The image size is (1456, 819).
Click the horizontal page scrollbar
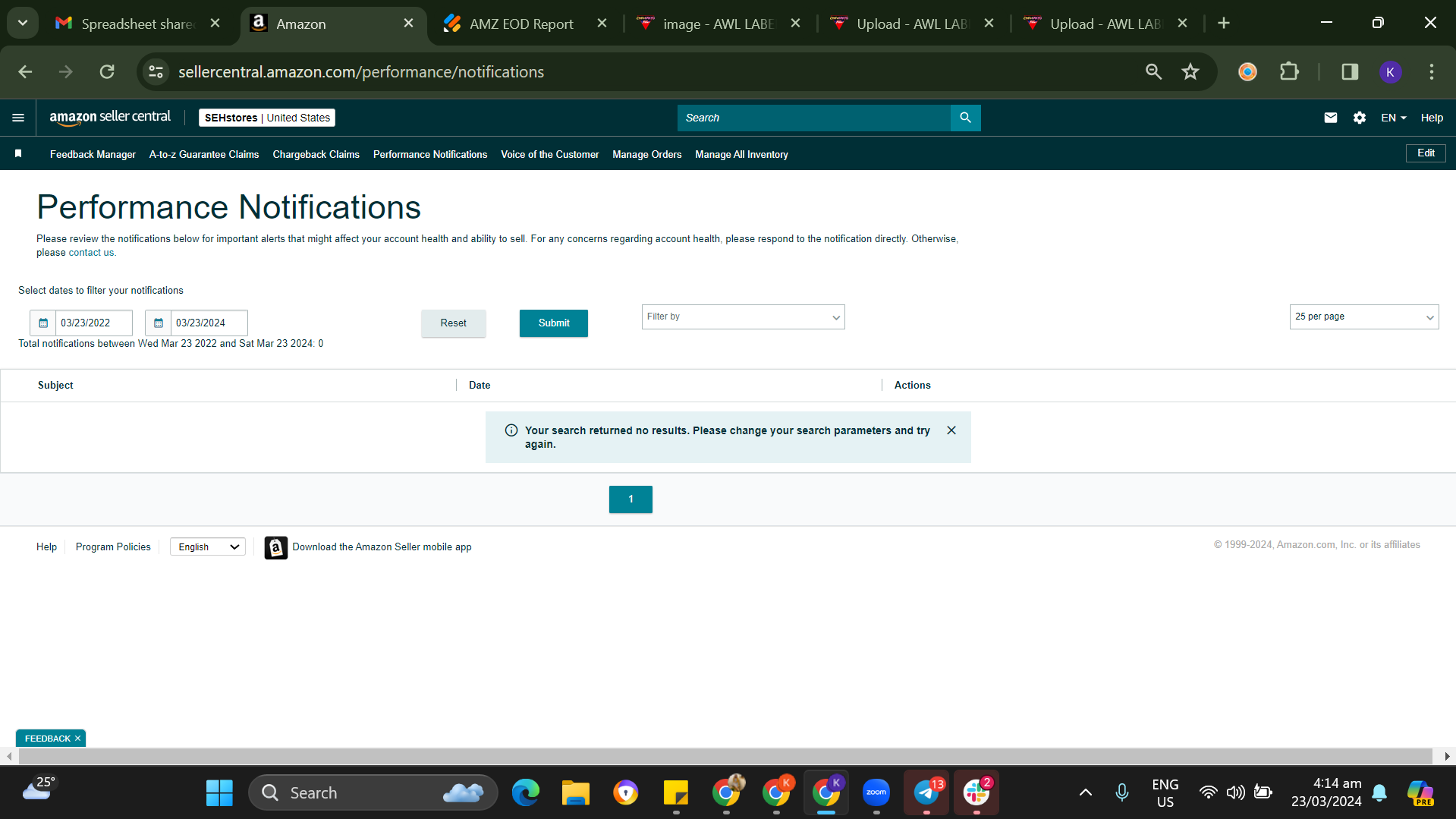pyautogui.click(x=725, y=756)
